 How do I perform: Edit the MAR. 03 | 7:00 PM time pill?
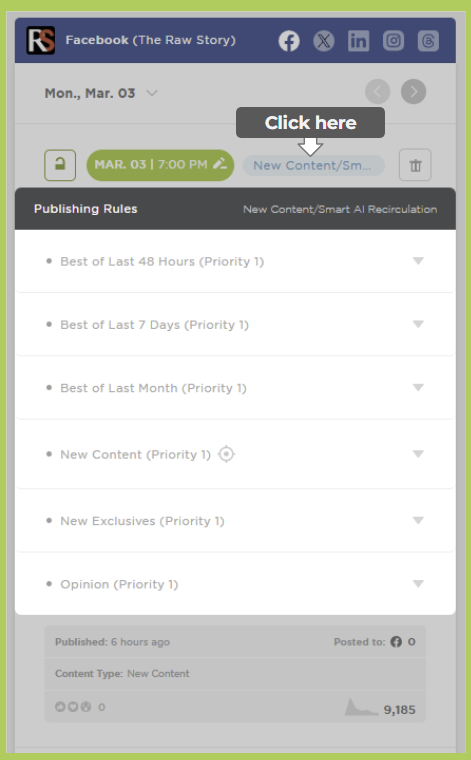pos(160,165)
